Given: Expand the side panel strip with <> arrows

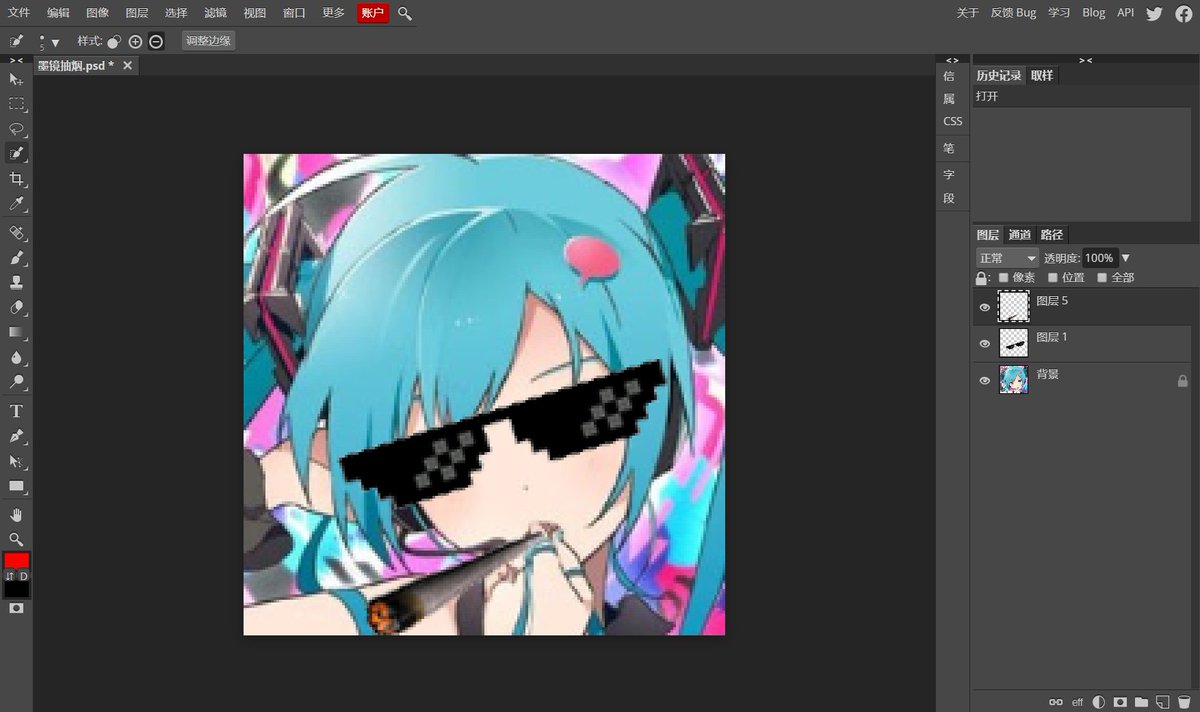Looking at the screenshot, I should click(952, 60).
